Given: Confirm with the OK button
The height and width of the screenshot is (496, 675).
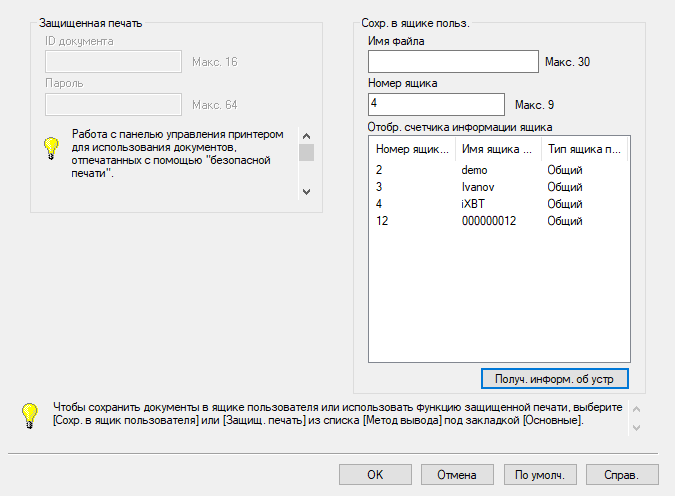Looking at the screenshot, I should [x=375, y=475].
